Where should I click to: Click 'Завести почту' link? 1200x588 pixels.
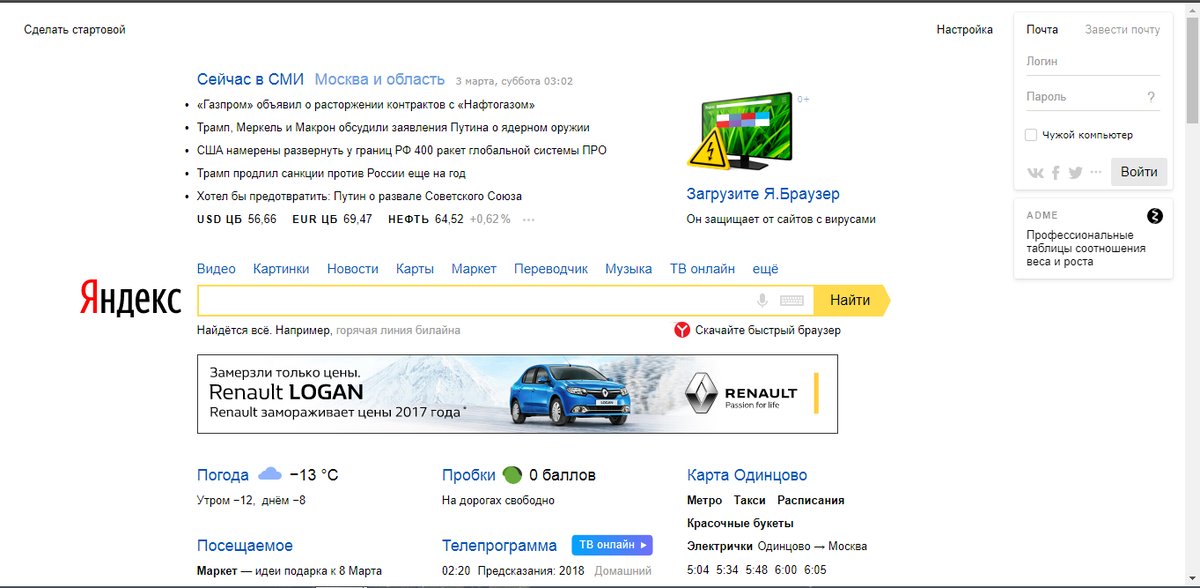pyautogui.click(x=1122, y=30)
